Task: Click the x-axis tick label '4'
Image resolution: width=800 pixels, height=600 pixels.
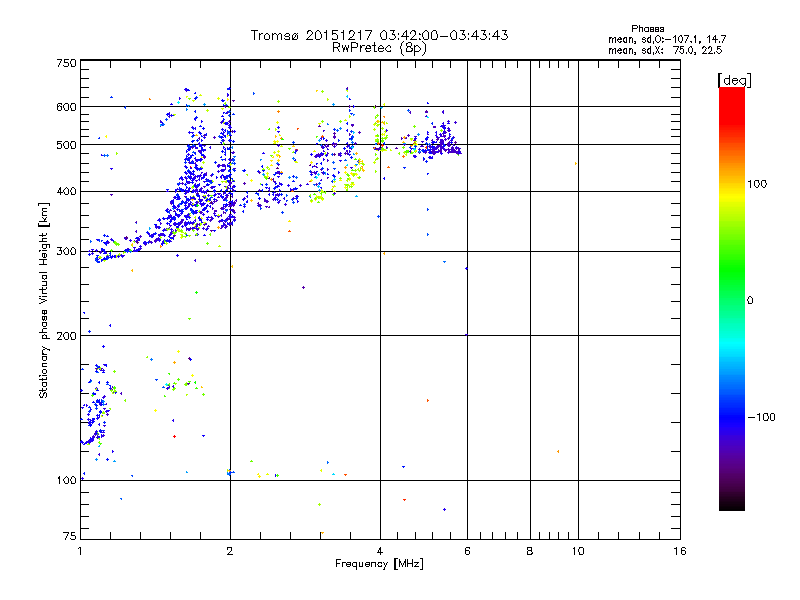Action: point(380,551)
